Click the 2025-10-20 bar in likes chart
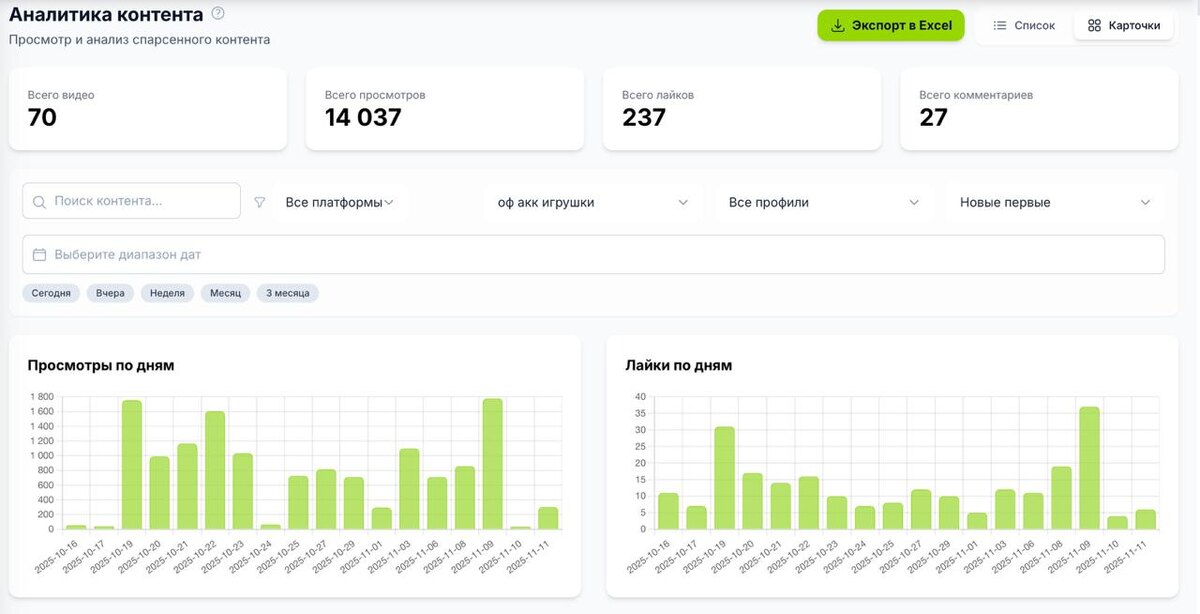Viewport: 1200px width, 614px height. tap(752, 501)
